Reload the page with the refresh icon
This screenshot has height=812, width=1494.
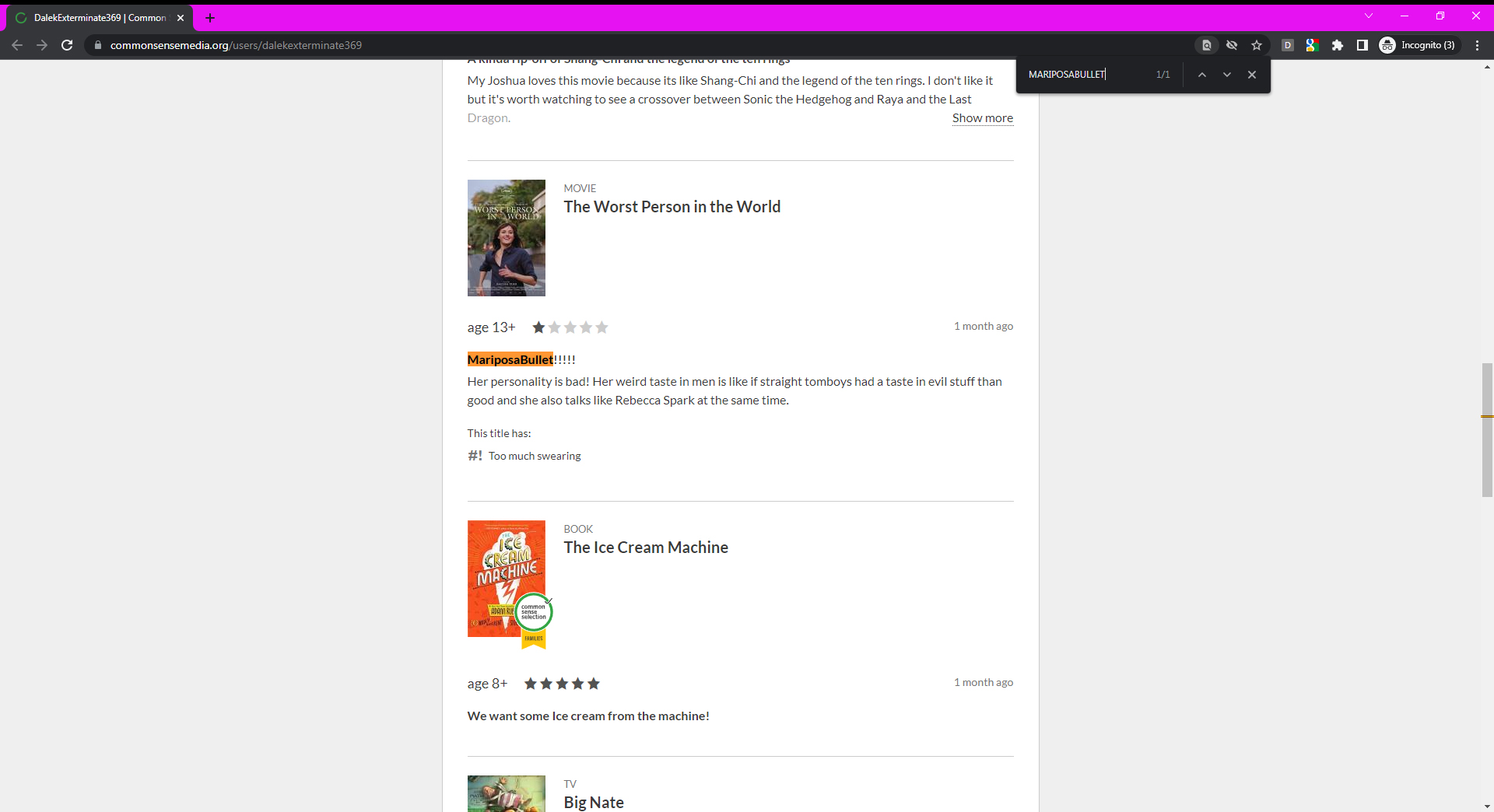(67, 45)
